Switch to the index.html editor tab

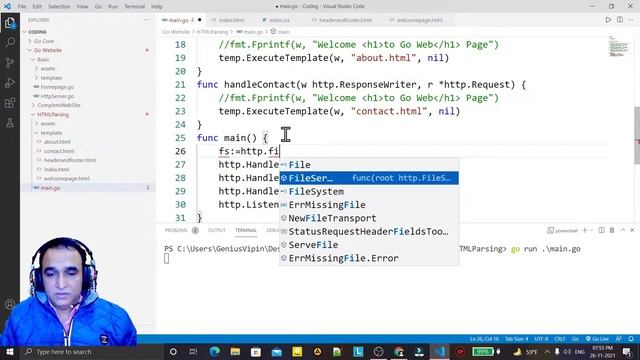click(231, 20)
